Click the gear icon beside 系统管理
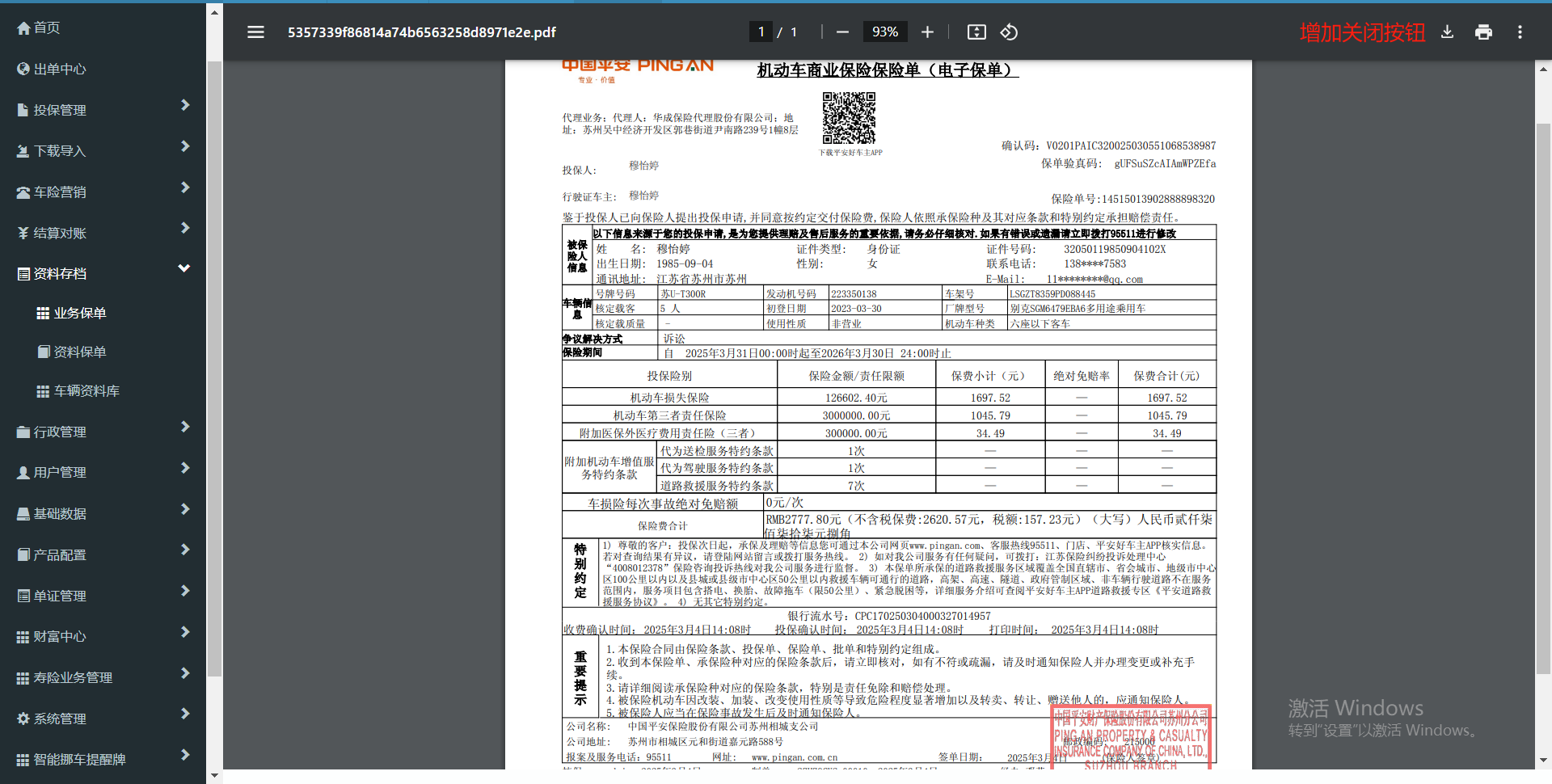 23,719
